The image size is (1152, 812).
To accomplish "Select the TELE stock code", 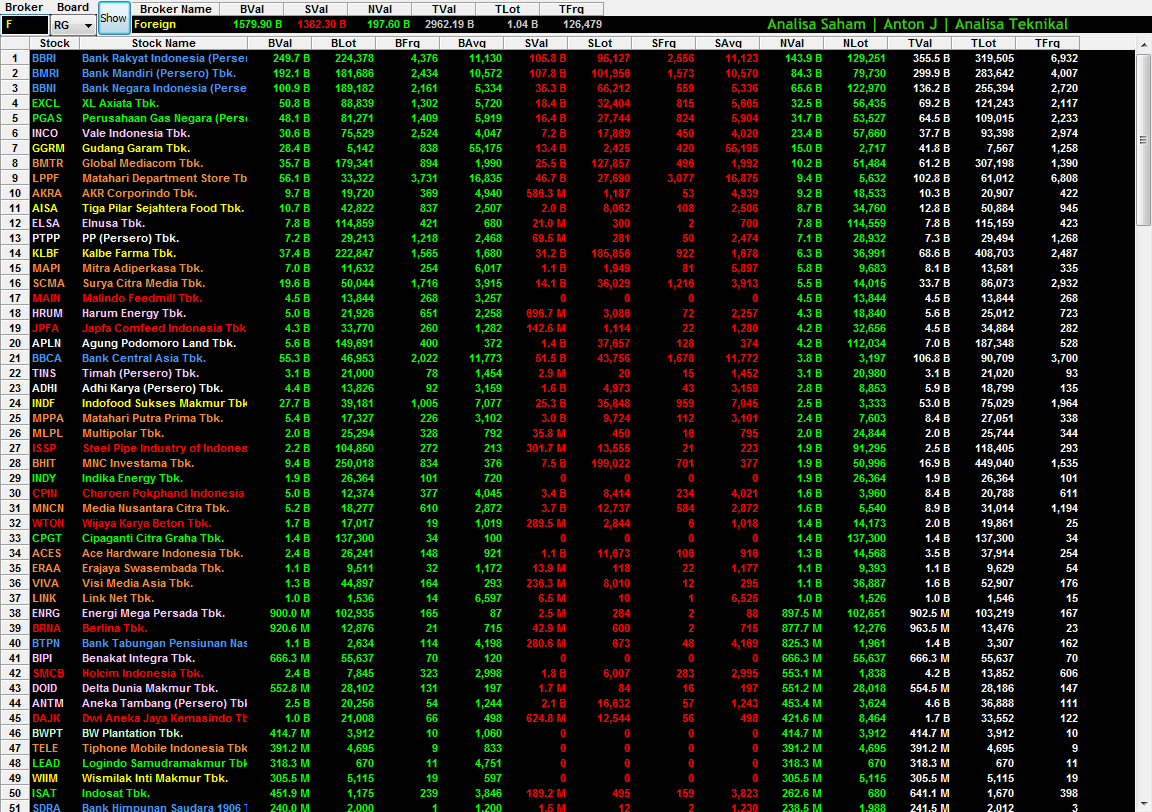I will [x=45, y=748].
